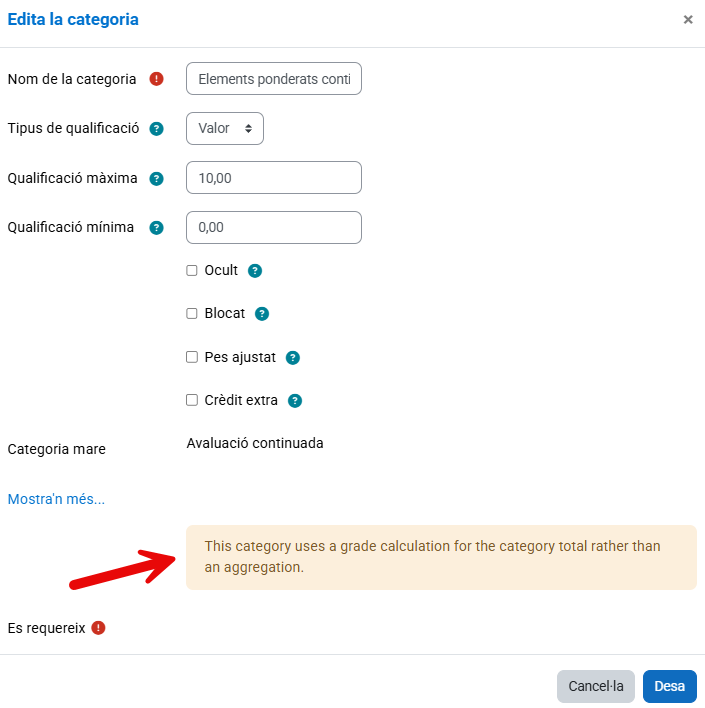Image resolution: width=705 pixels, height=708 pixels.
Task: Focus the Qualificació màxima input field
Action: 274,178
